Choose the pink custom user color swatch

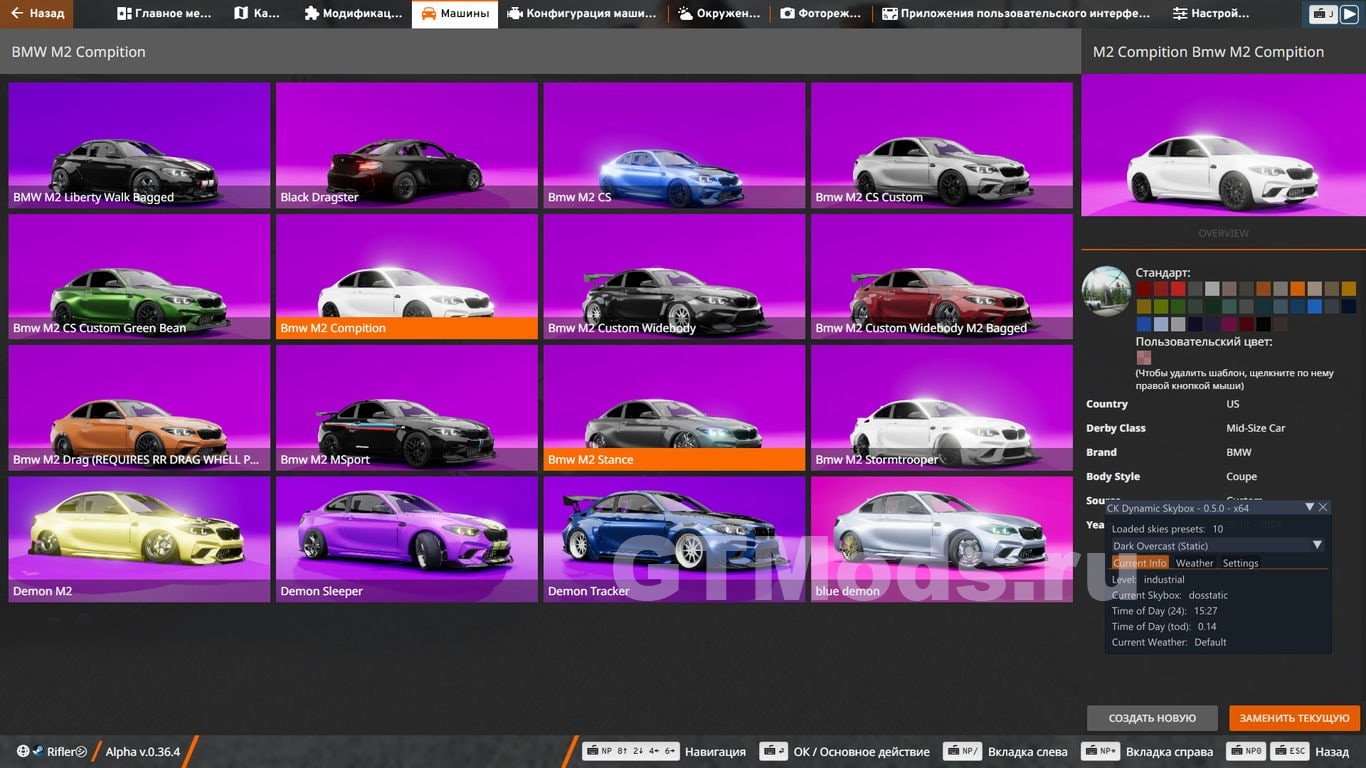coord(1143,358)
